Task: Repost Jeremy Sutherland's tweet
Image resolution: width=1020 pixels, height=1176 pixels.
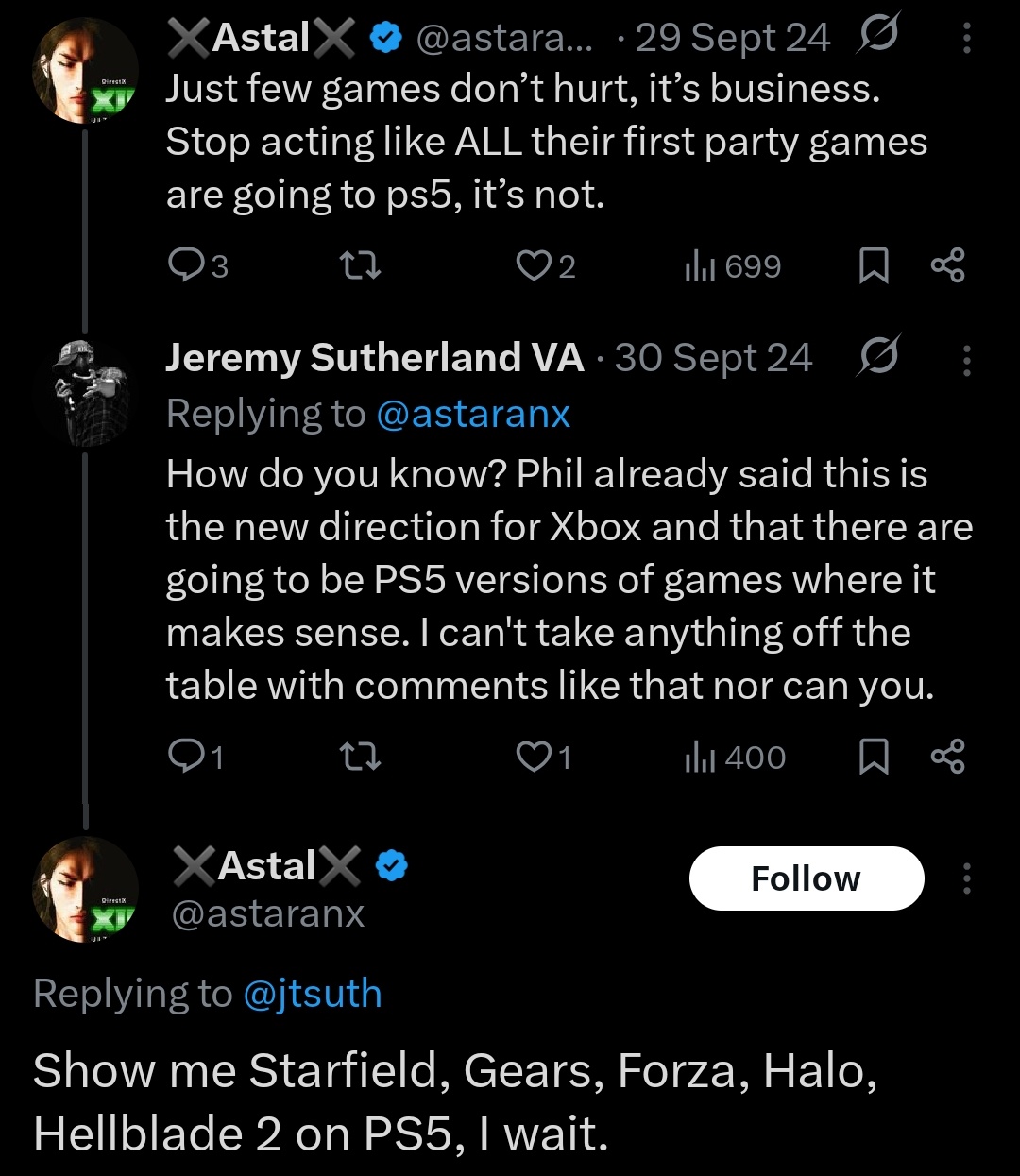Action: click(x=360, y=757)
